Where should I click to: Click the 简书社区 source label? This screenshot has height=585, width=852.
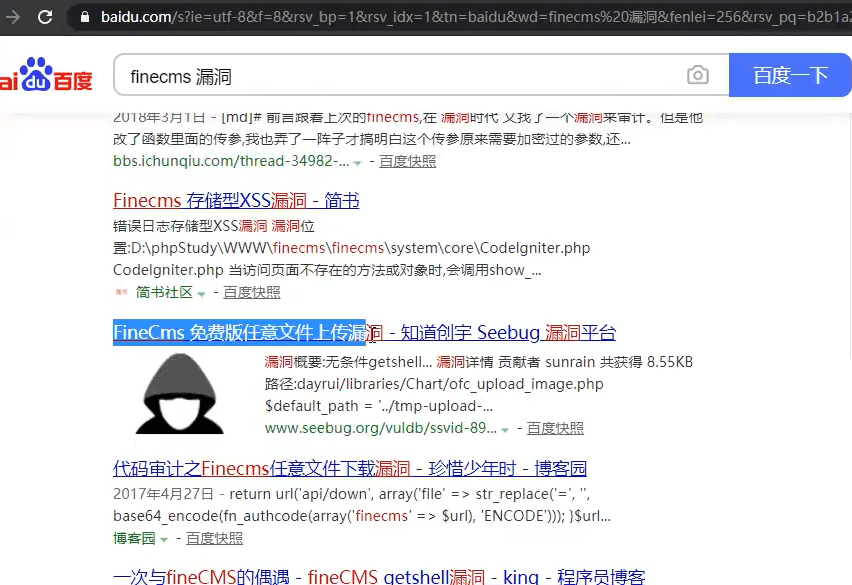pos(164,292)
